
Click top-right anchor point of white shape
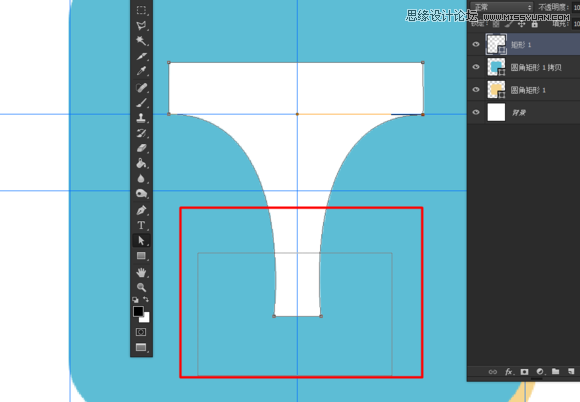coord(423,63)
